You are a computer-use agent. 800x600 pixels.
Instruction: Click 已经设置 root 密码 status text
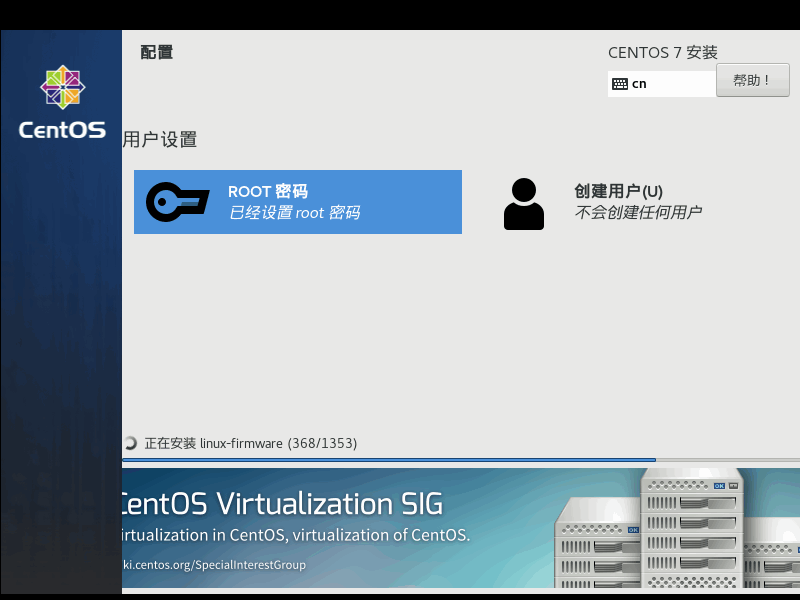(x=294, y=212)
